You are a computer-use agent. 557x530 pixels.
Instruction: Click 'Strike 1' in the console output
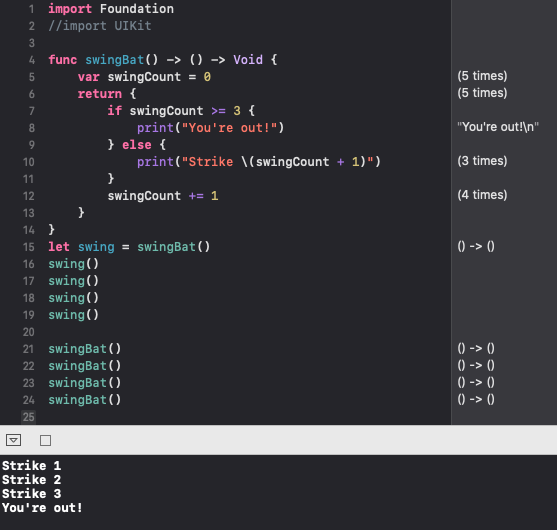coord(32,466)
